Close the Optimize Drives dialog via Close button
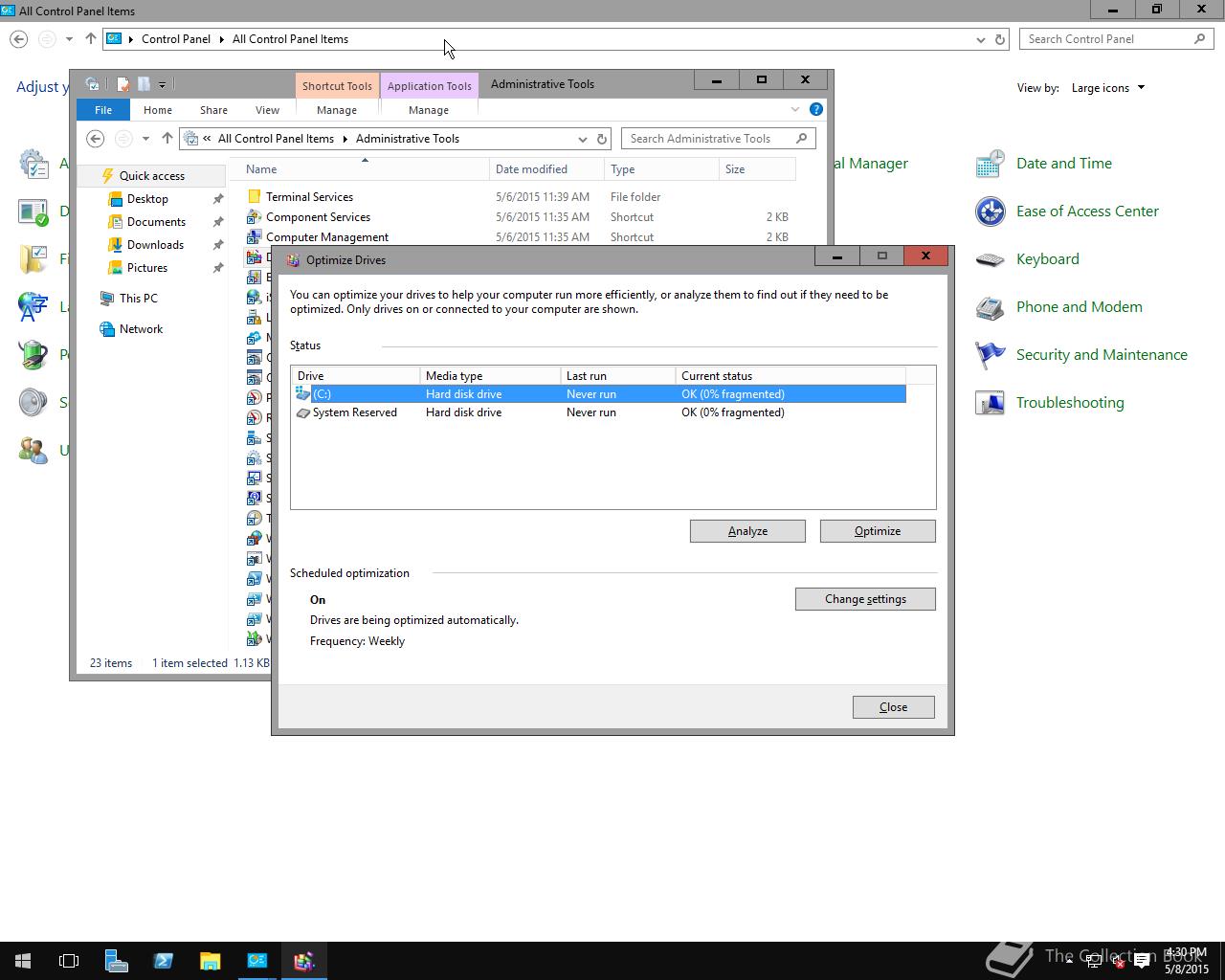Image resolution: width=1225 pixels, height=980 pixels. [x=894, y=707]
